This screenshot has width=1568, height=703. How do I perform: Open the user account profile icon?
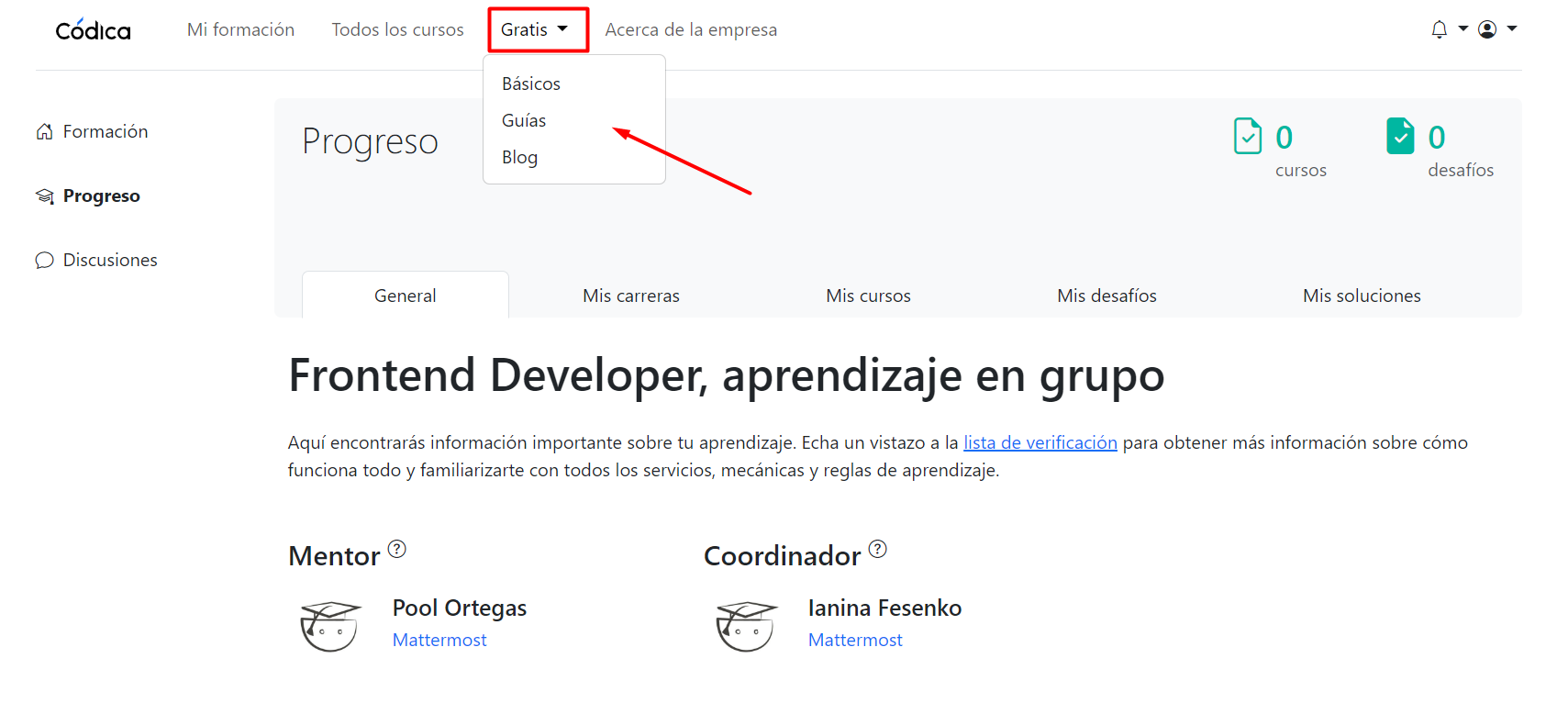pyautogui.click(x=1487, y=29)
